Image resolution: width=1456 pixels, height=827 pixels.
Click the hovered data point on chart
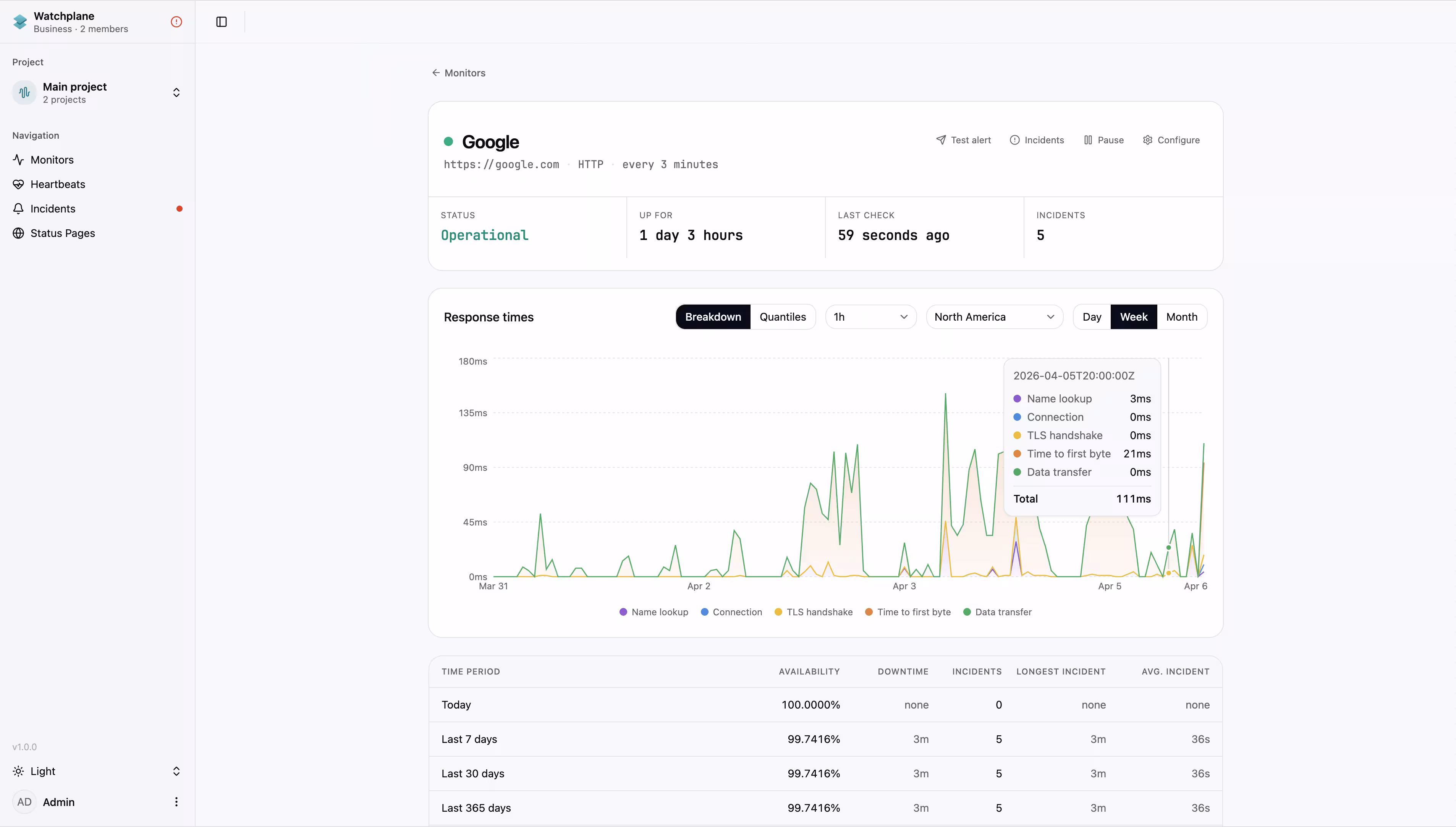[x=1168, y=548]
